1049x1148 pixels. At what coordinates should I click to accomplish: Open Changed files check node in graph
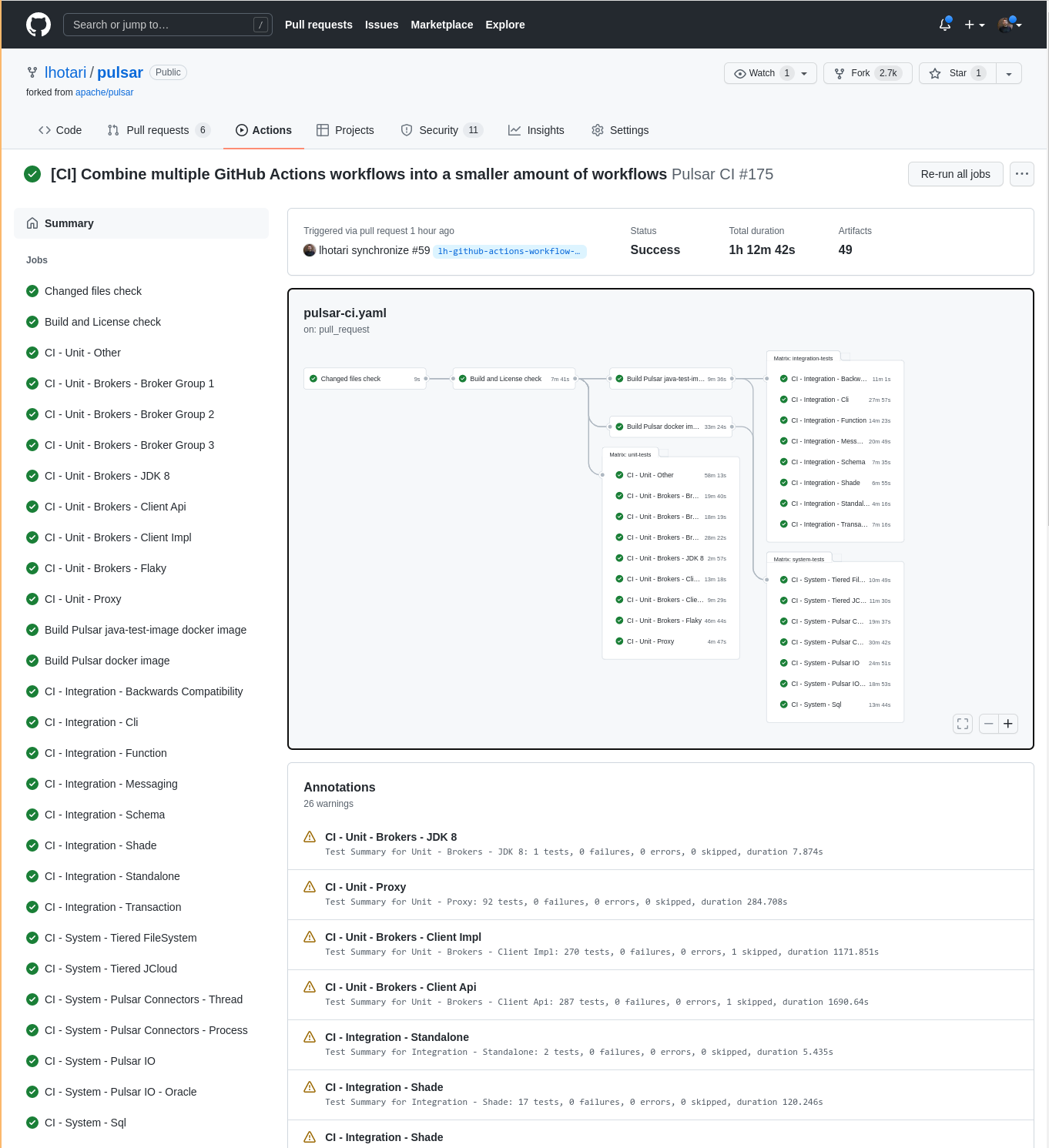tap(365, 379)
